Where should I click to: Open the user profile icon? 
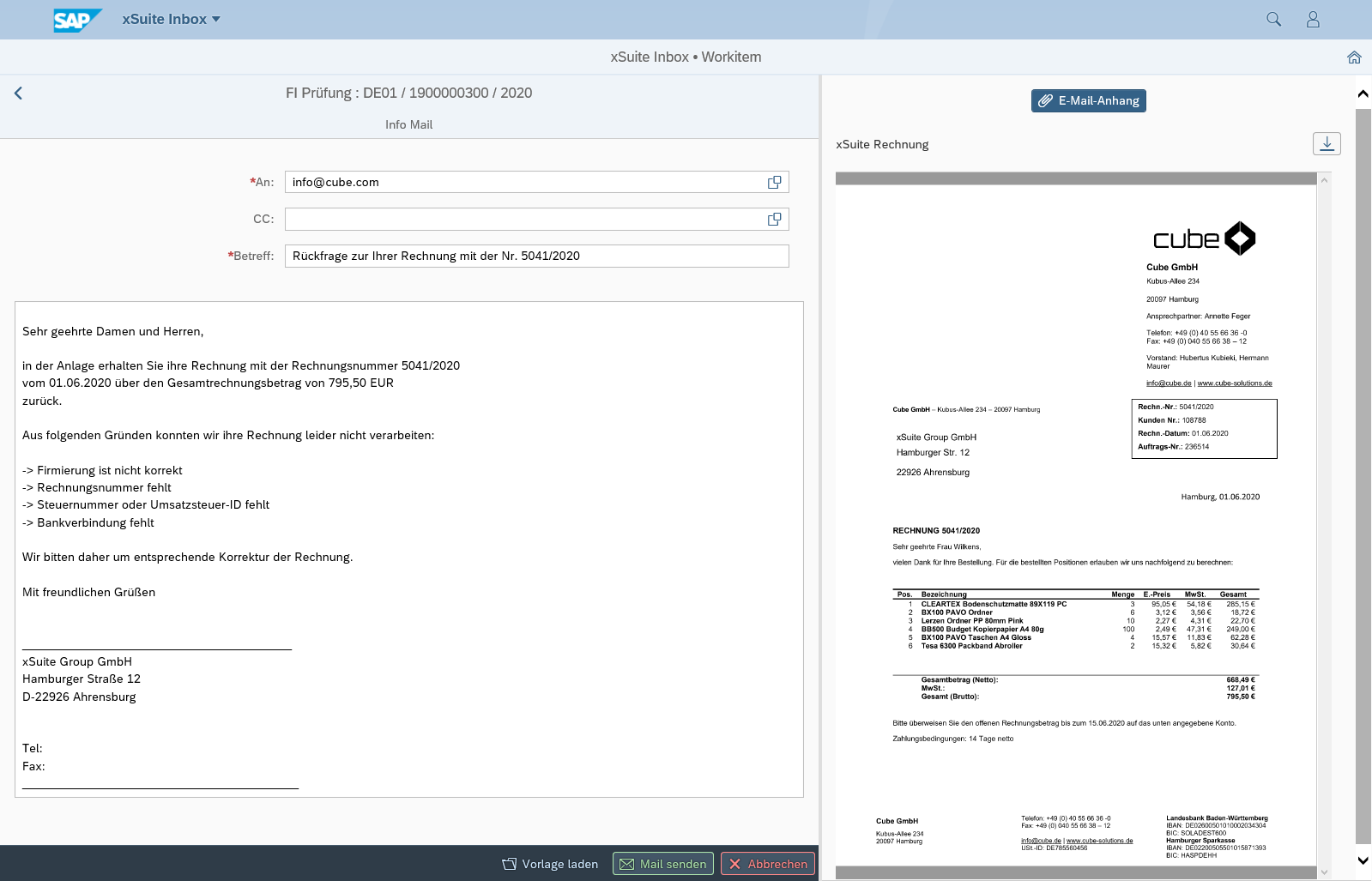[x=1313, y=19]
